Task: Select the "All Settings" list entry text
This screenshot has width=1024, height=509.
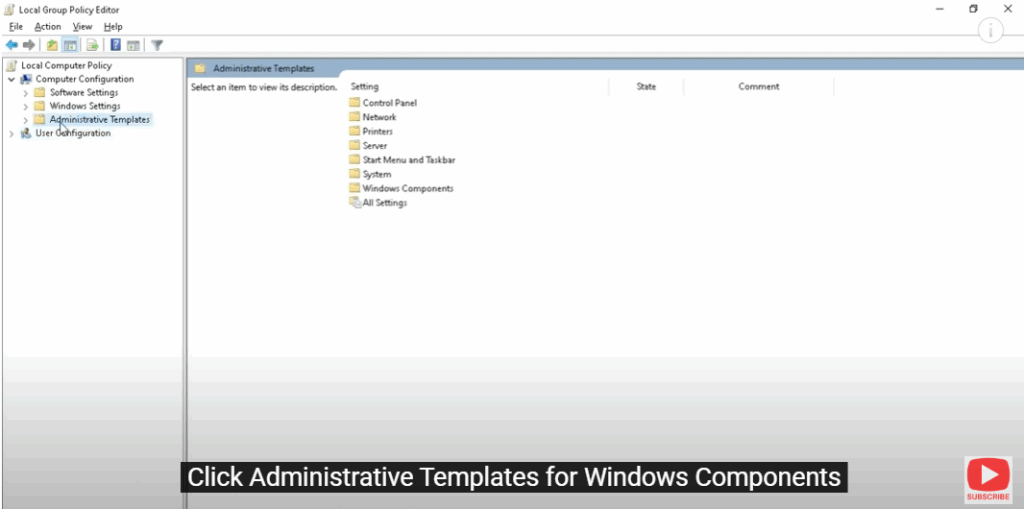Action: coord(385,203)
